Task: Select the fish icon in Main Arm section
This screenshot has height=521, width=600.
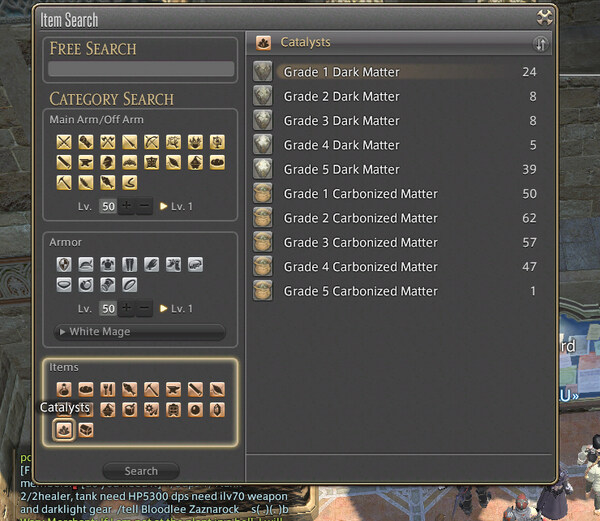Action: tap(108, 183)
